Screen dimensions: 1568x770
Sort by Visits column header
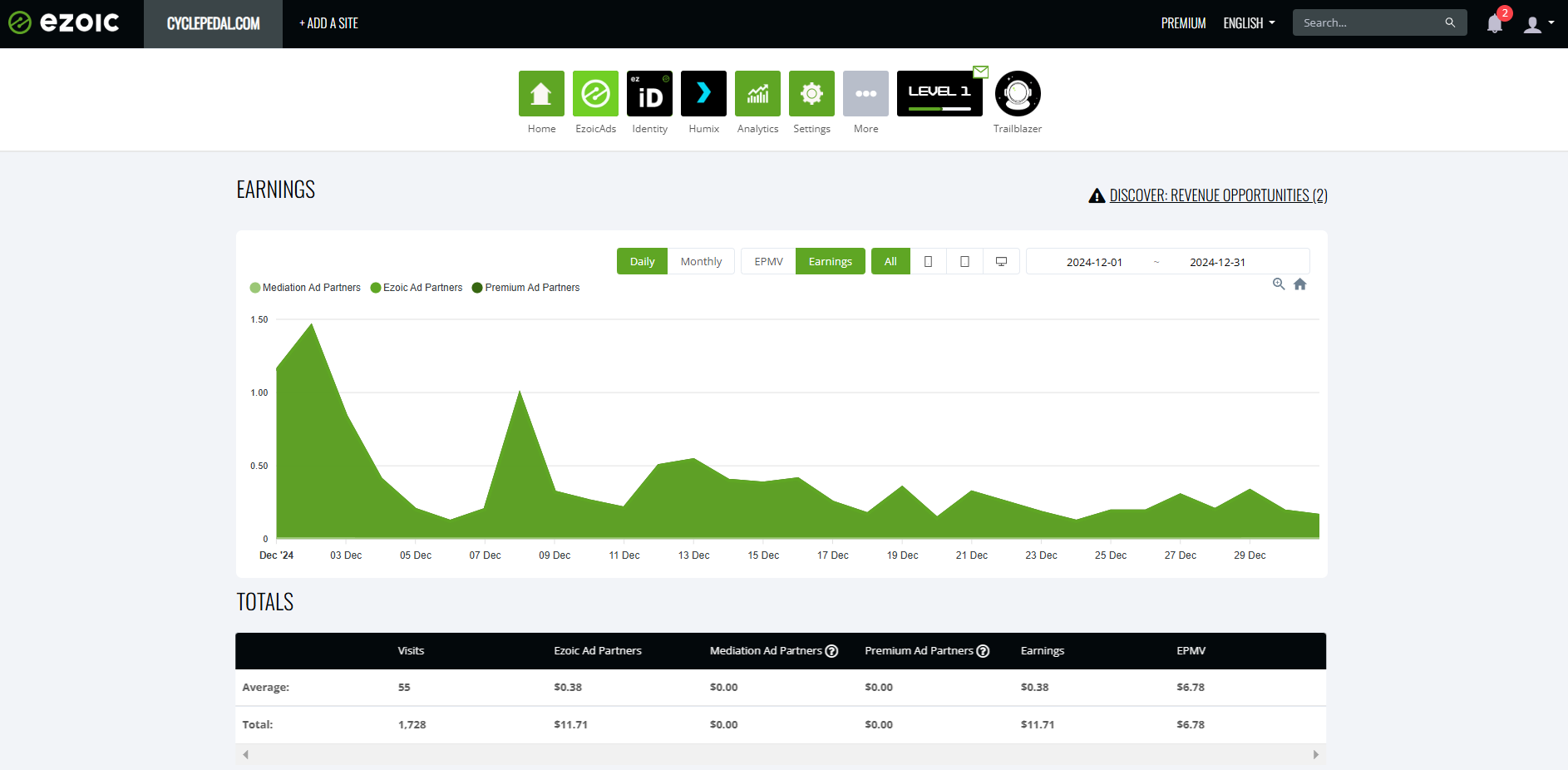[x=411, y=651]
